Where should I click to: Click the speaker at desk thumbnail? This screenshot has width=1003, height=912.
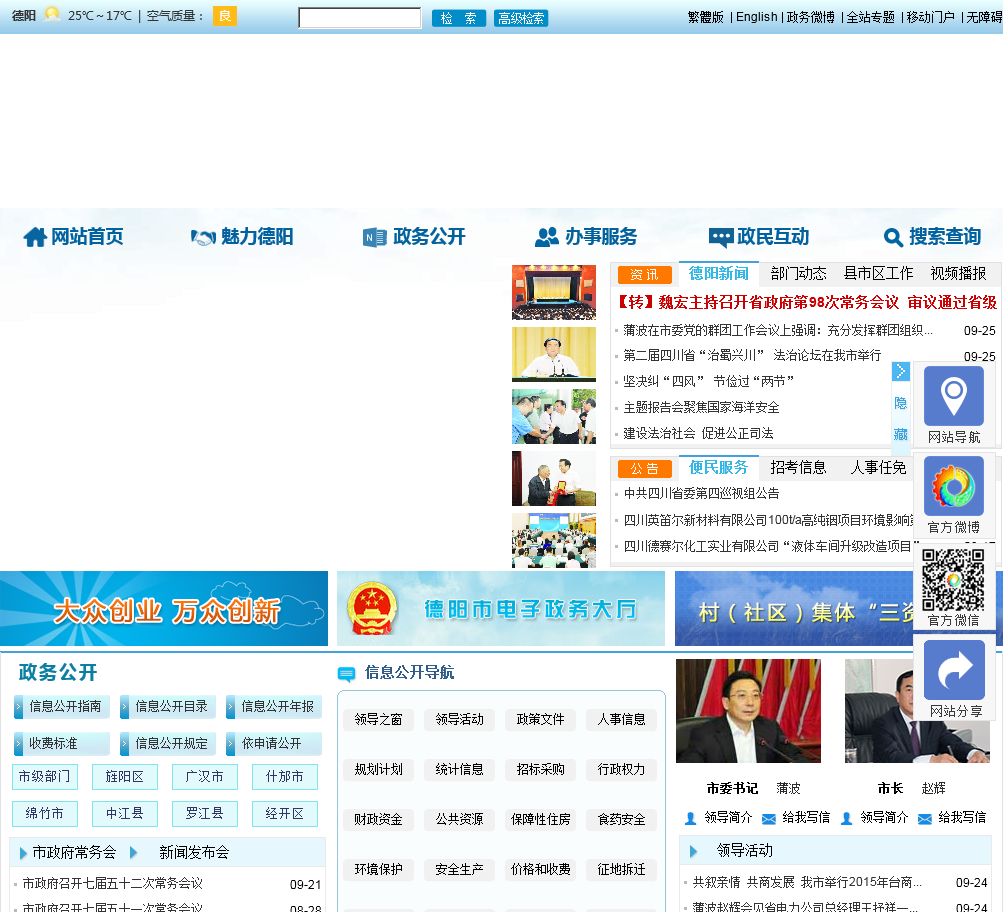(x=554, y=354)
